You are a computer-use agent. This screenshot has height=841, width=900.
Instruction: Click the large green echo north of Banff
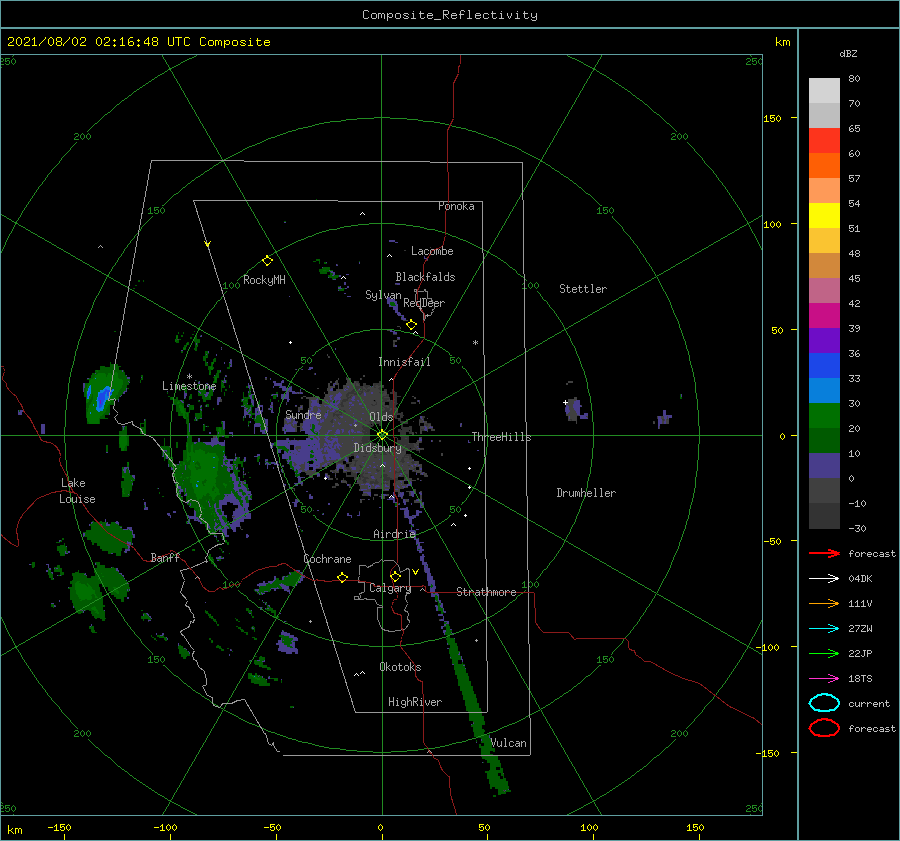[207, 479]
